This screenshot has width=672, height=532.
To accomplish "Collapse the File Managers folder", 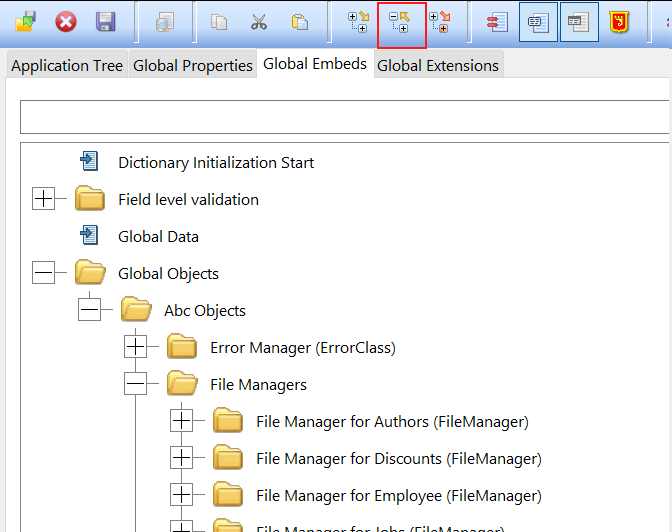I will click(135, 384).
